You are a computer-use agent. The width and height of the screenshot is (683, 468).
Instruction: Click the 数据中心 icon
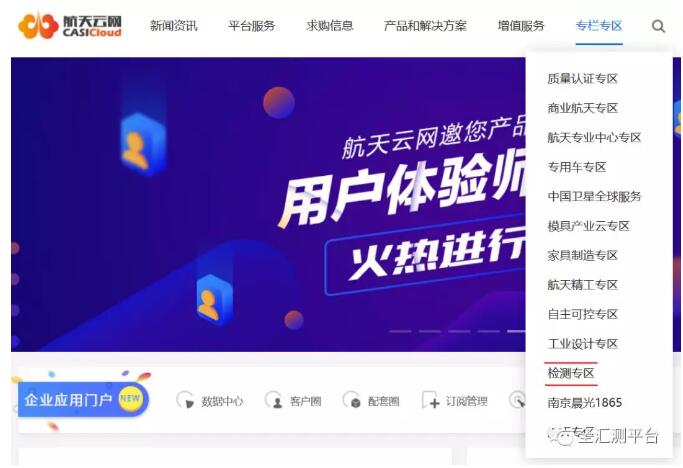[x=186, y=400]
